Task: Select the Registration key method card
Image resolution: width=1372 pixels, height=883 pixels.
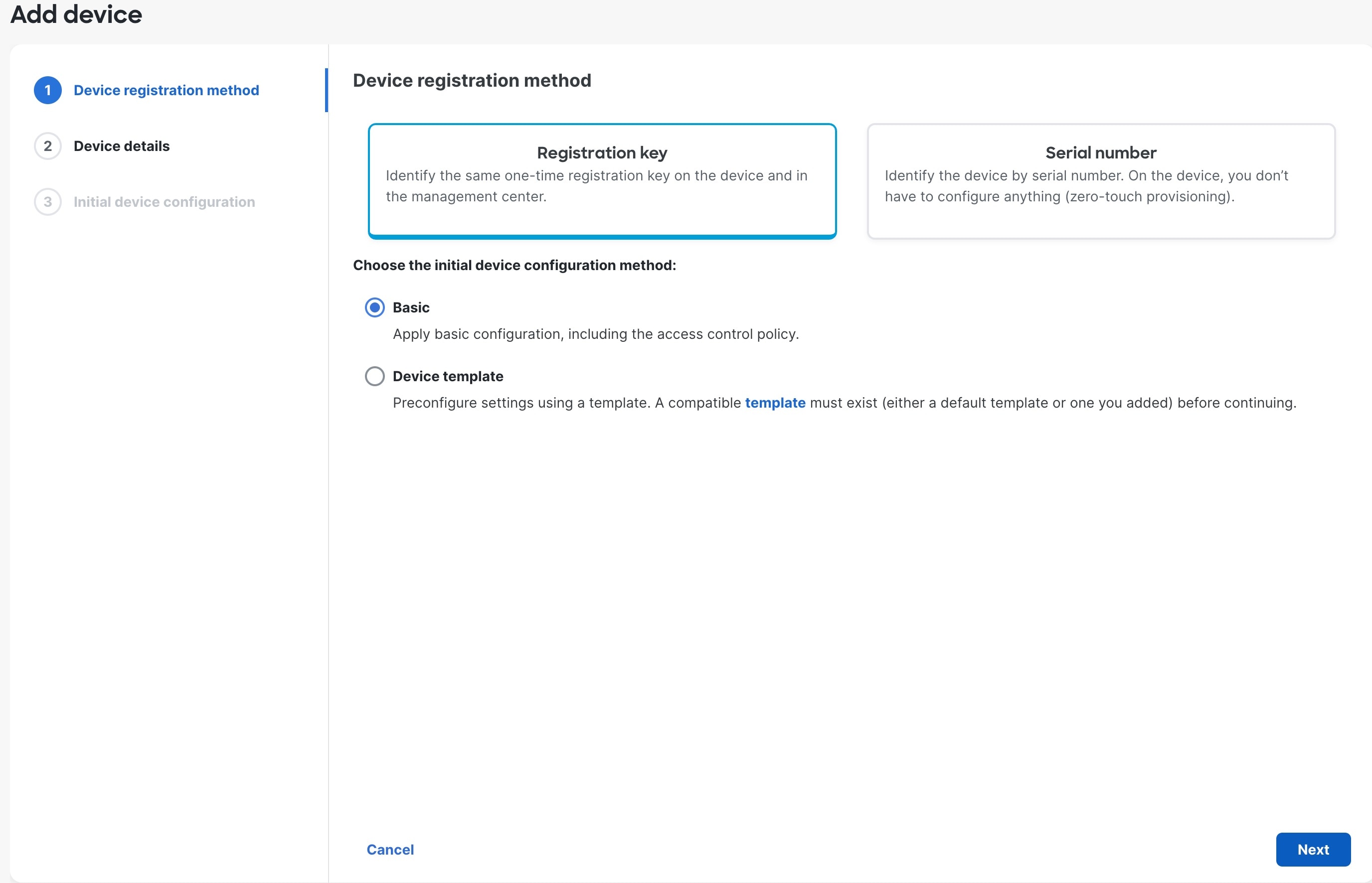Action: (602, 180)
